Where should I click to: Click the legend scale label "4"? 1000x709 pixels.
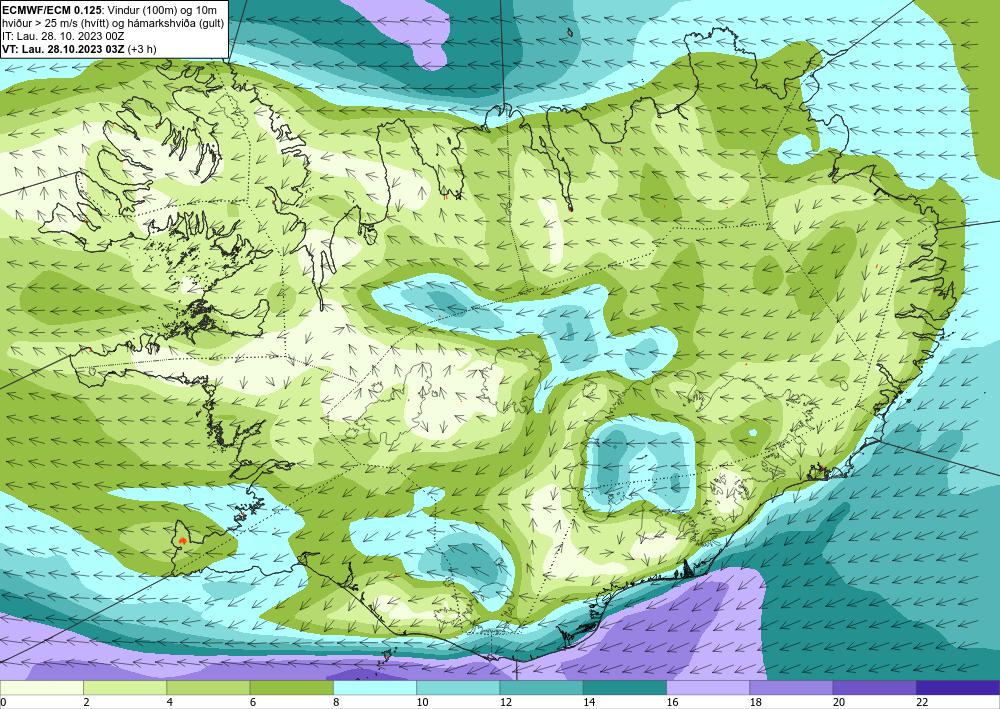tap(170, 702)
